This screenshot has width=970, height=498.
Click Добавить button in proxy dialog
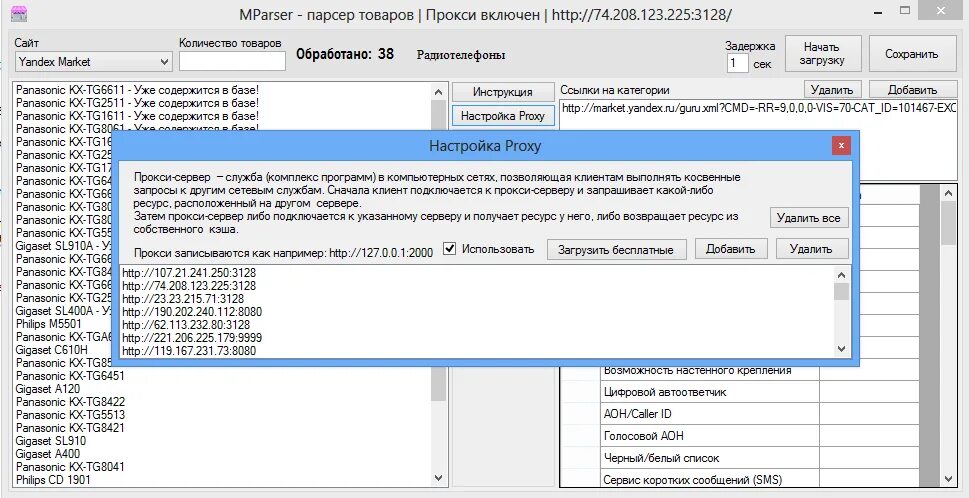[731, 249]
